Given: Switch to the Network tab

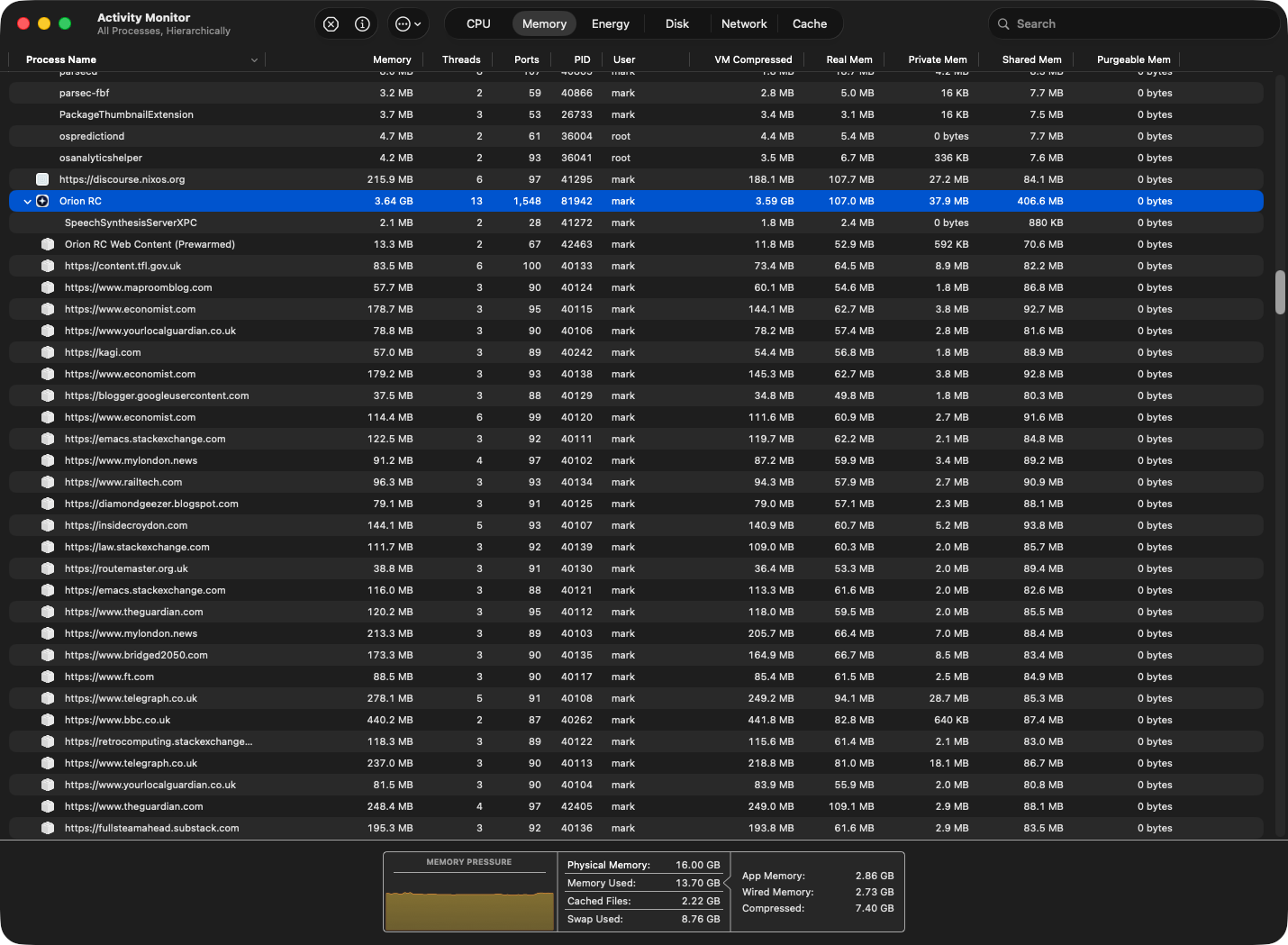Looking at the screenshot, I should click(x=744, y=24).
